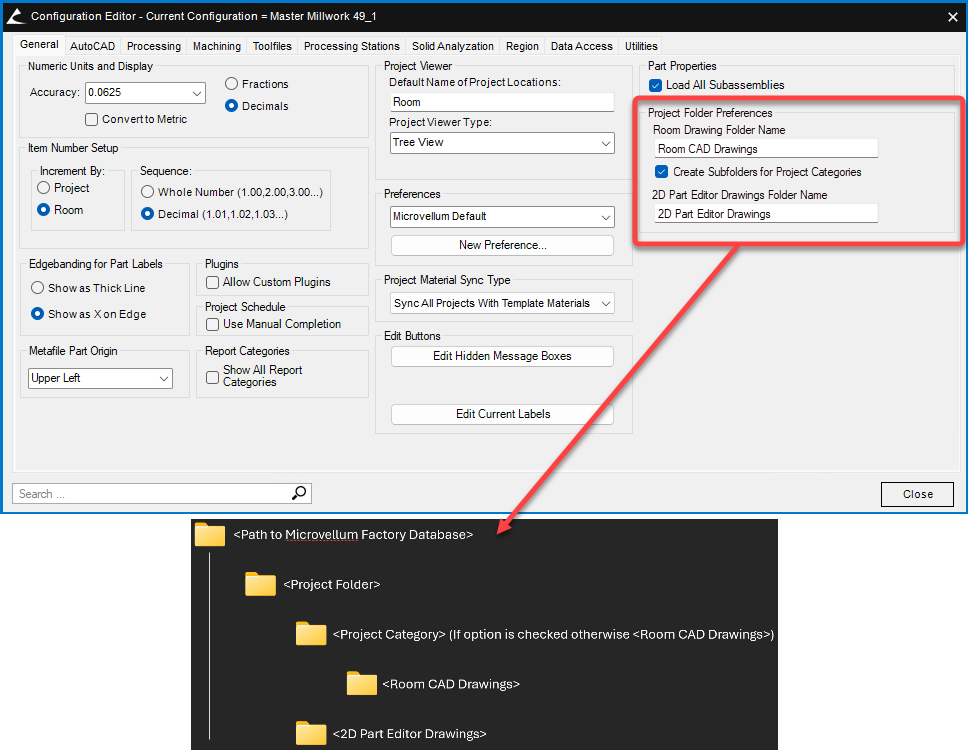Enable Show All Report Categories checkbox
The image size is (968, 750).
(x=212, y=377)
